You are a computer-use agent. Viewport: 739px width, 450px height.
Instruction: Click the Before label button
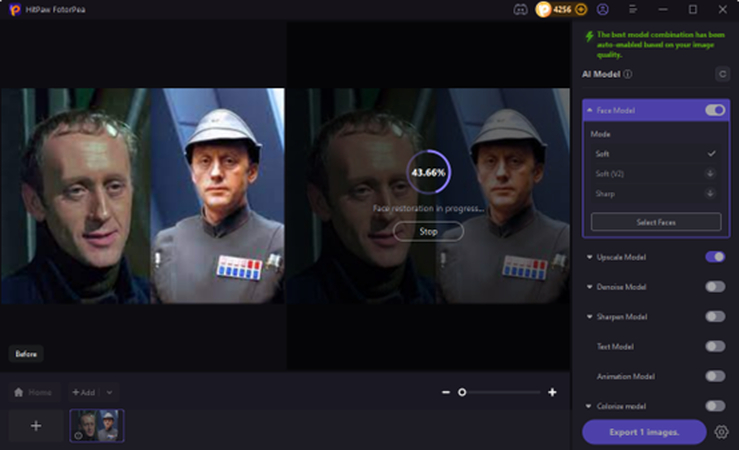(26, 354)
